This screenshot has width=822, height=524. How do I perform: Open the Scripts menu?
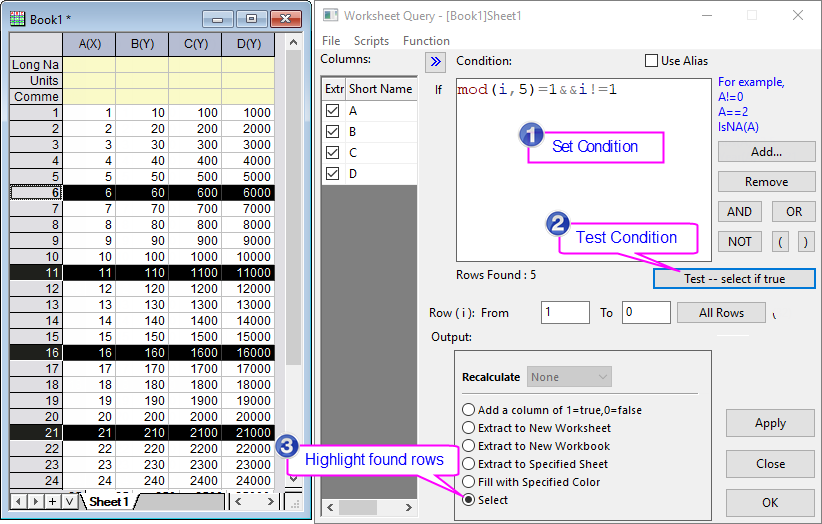click(371, 41)
